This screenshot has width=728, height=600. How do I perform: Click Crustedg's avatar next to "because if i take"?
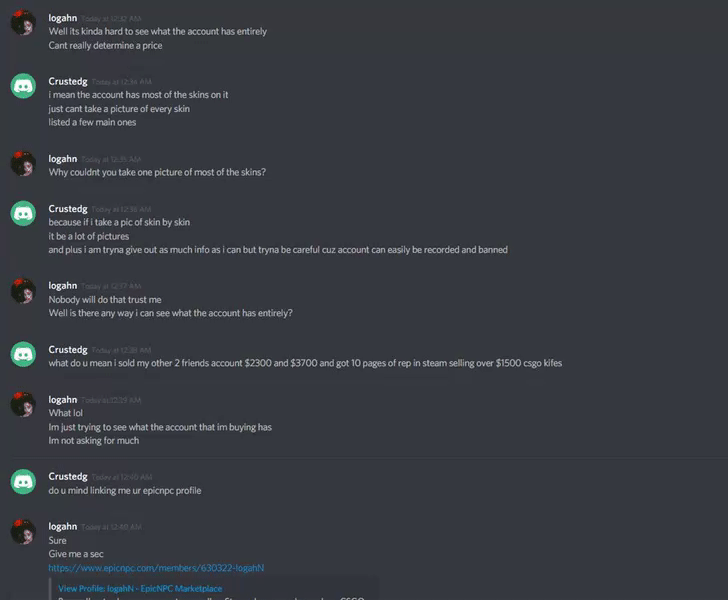click(x=23, y=213)
